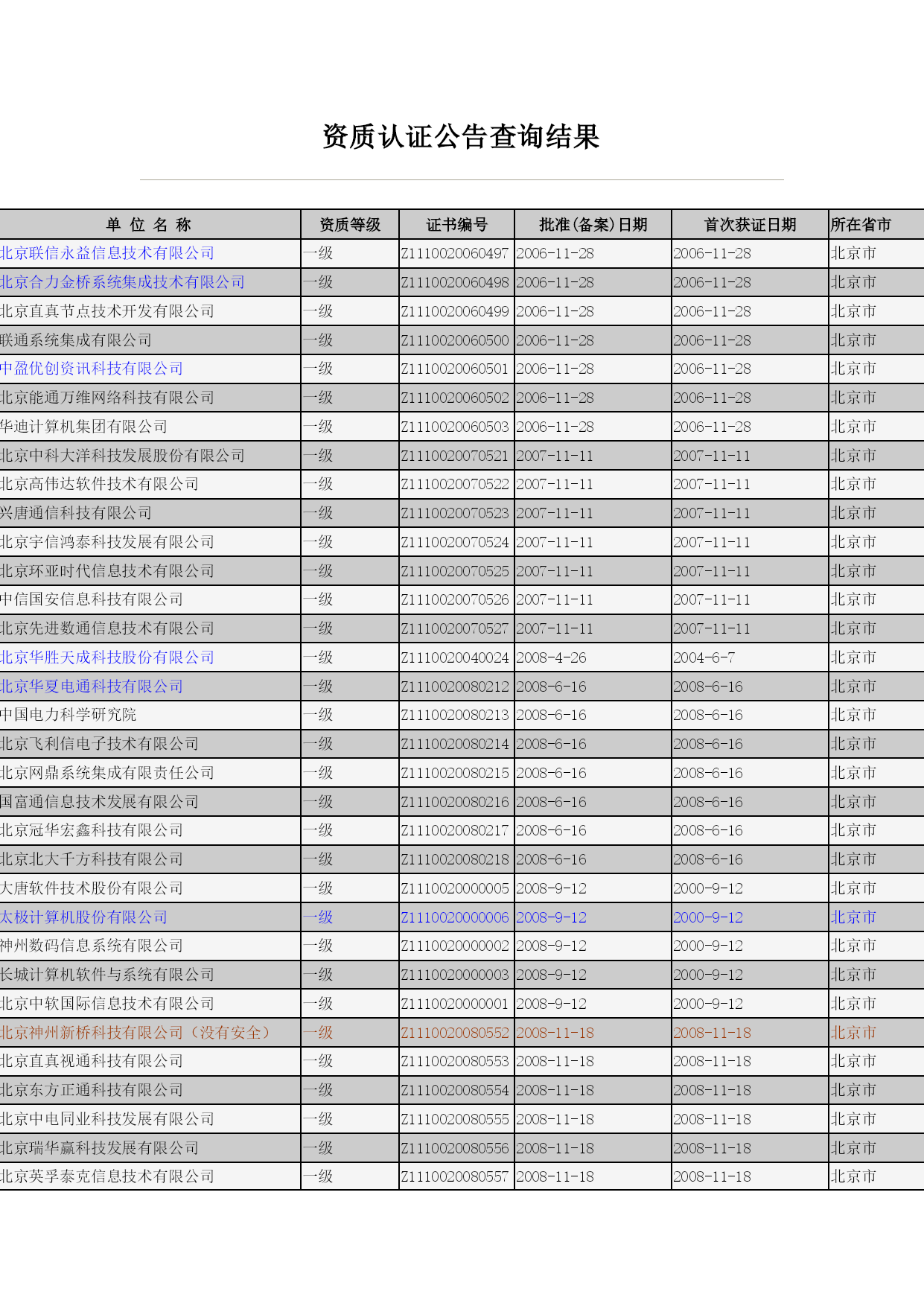This screenshot has height=1306, width=924.
Task: Select company name 联通系统集成有限公司
Action: 76,340
